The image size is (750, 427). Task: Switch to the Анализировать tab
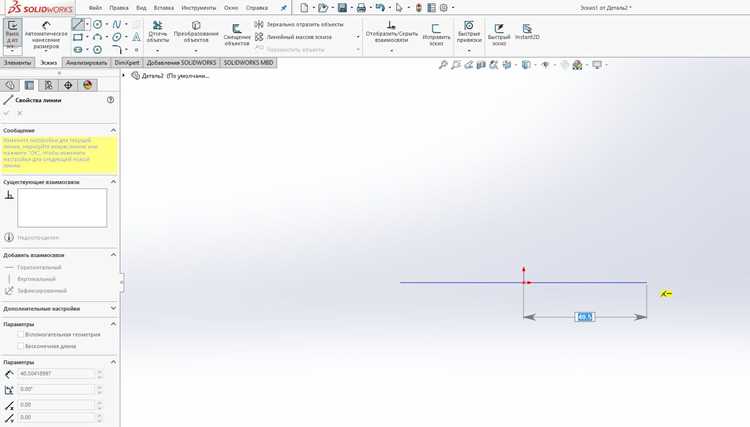(x=87, y=63)
